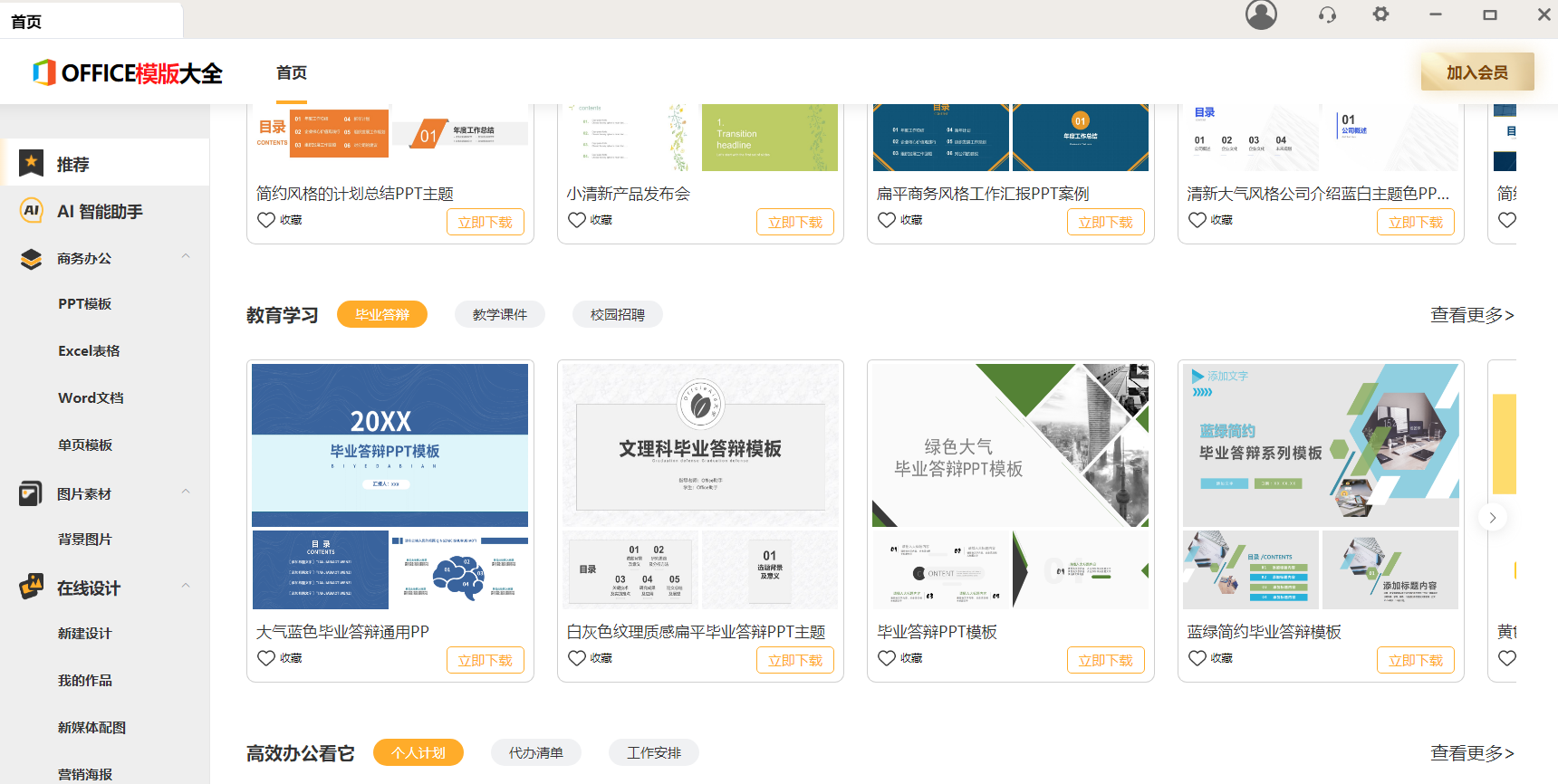Favorite 扁平商务风格工作汇报PPT案例 heart
Screen dimensions: 1558x784
[887, 220]
